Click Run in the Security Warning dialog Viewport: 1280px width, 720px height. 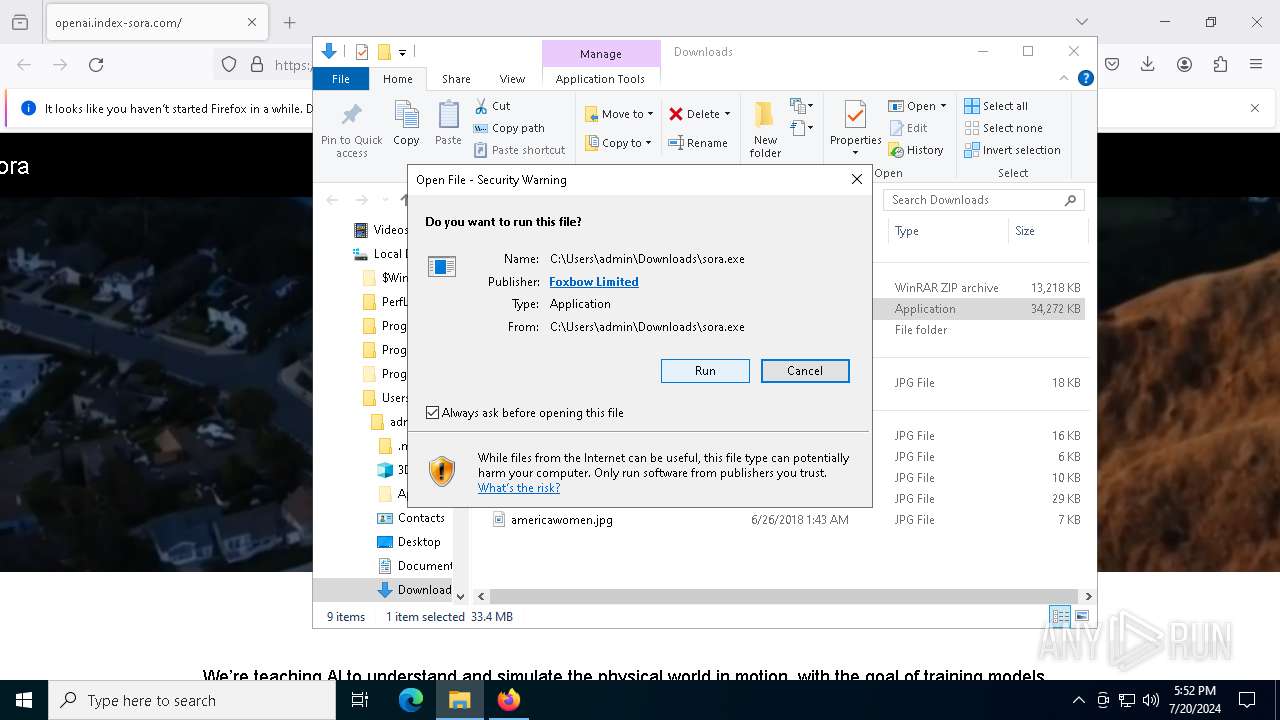pyautogui.click(x=705, y=371)
